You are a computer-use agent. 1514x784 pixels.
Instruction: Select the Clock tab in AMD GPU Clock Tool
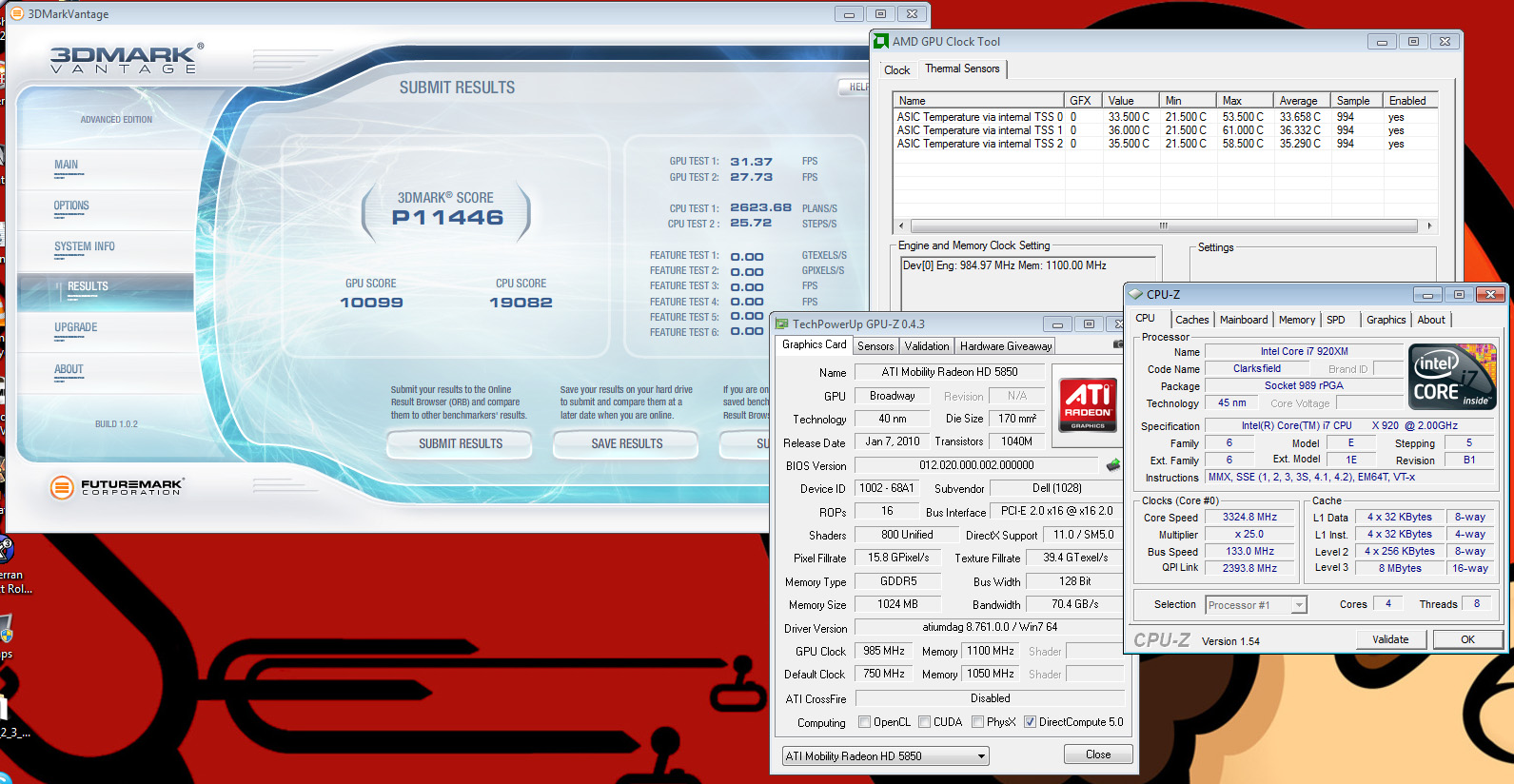click(x=896, y=70)
